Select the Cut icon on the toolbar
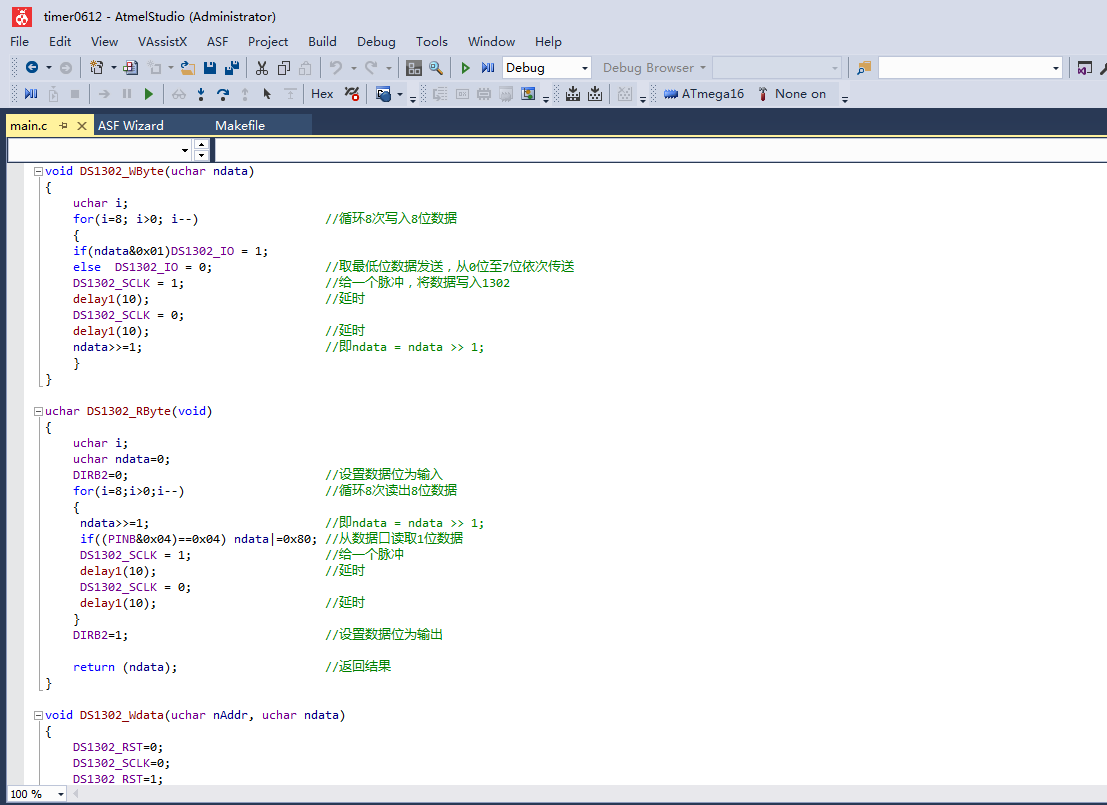 263,67
